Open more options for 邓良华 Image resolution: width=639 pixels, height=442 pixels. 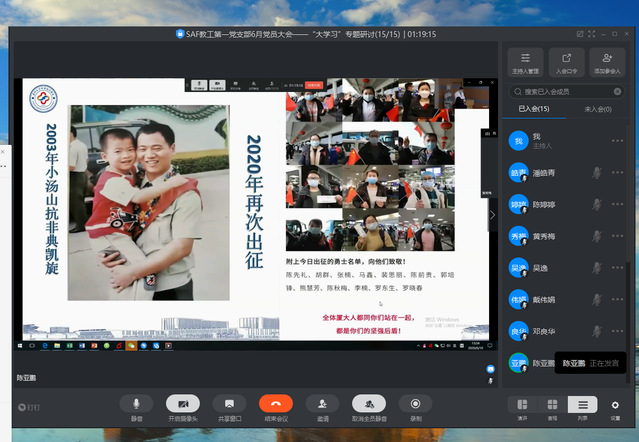click(x=617, y=331)
